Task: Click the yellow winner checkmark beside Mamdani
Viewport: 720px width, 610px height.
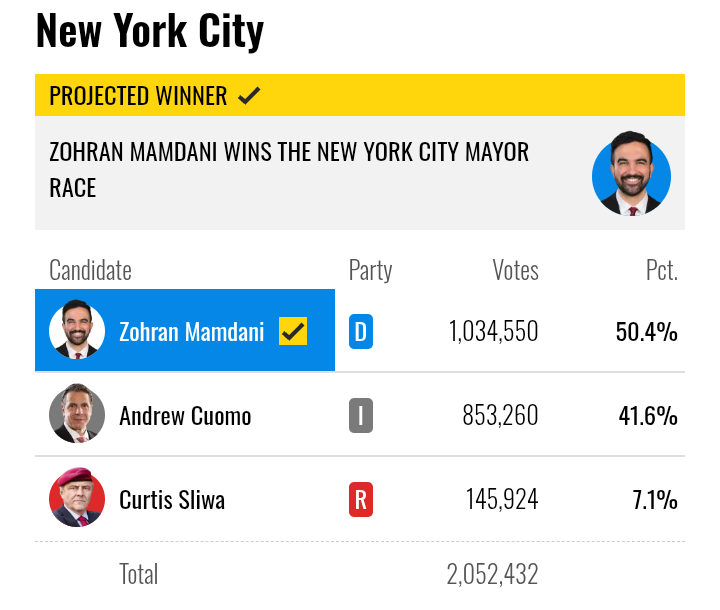Action: 293,331
